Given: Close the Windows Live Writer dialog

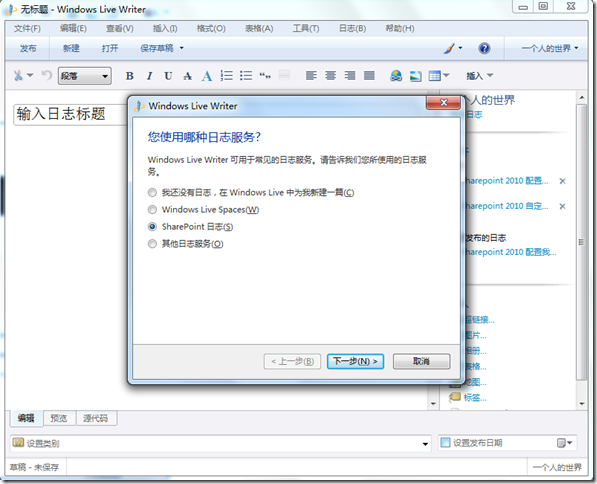Looking at the screenshot, I should point(443,103).
